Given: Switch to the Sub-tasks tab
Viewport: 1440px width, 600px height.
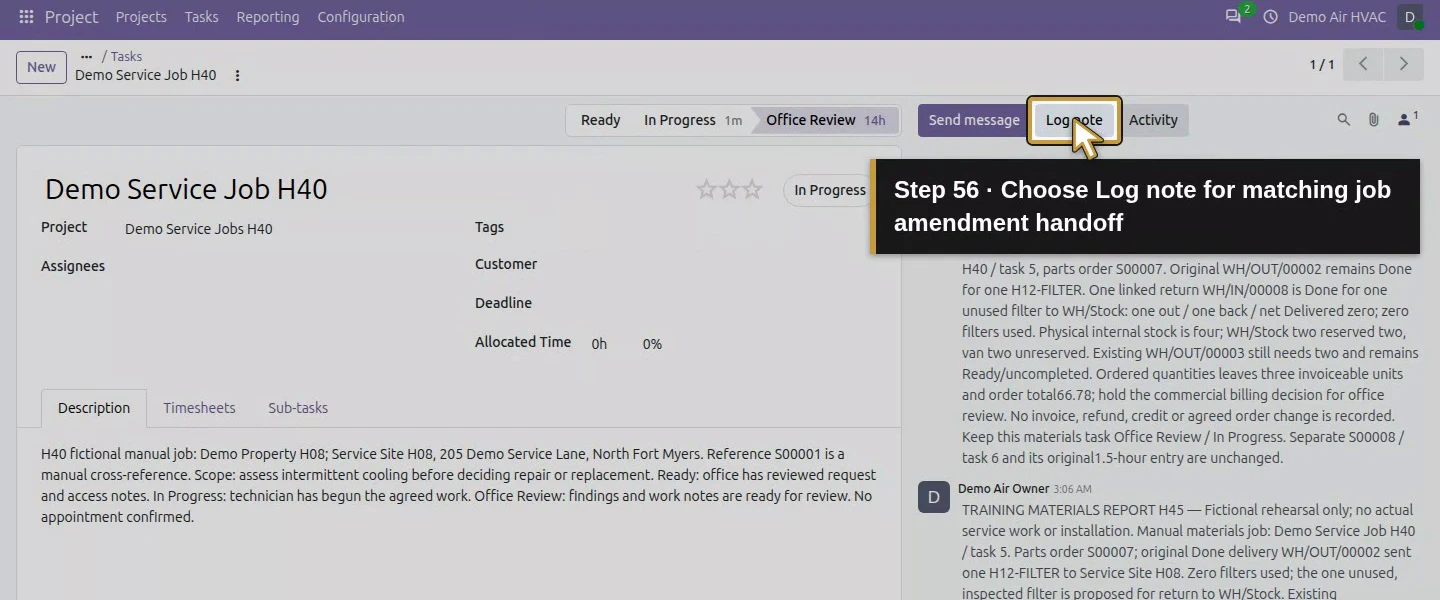Looking at the screenshot, I should tap(298, 408).
